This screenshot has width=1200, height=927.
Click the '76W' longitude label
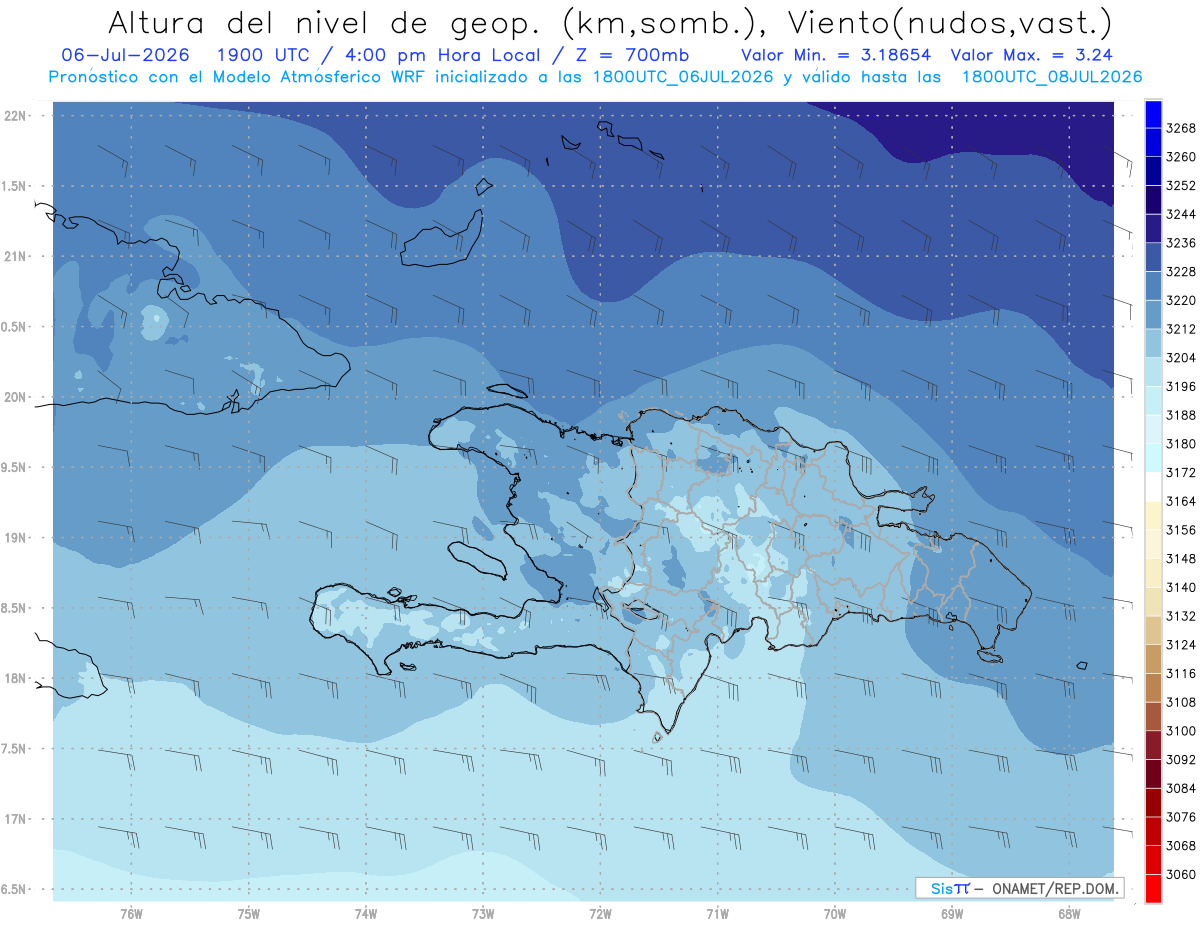(131, 914)
